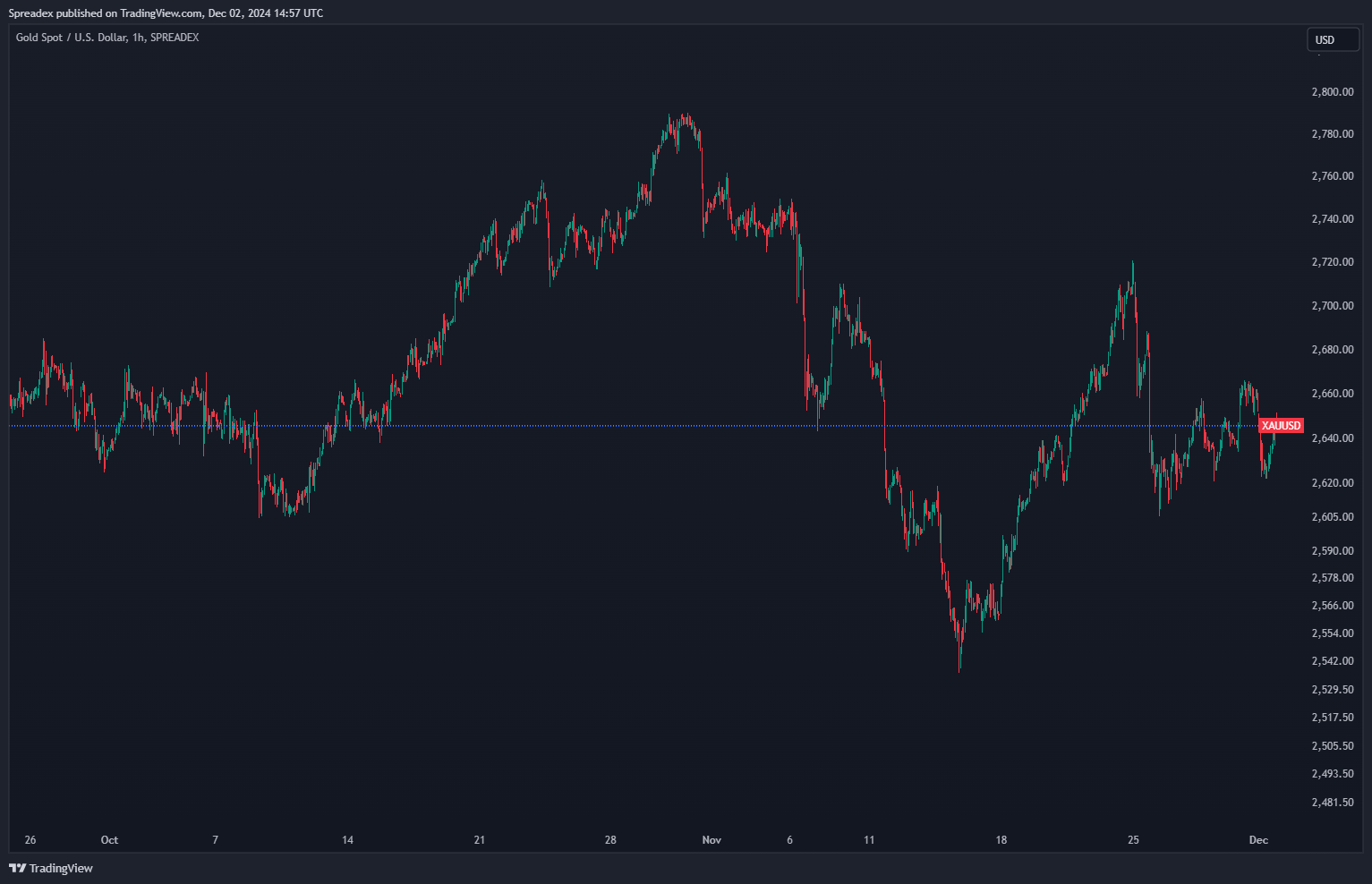Screen dimensions: 1372x884
Task: Click the Dec date label on time axis
Action: click(1258, 840)
